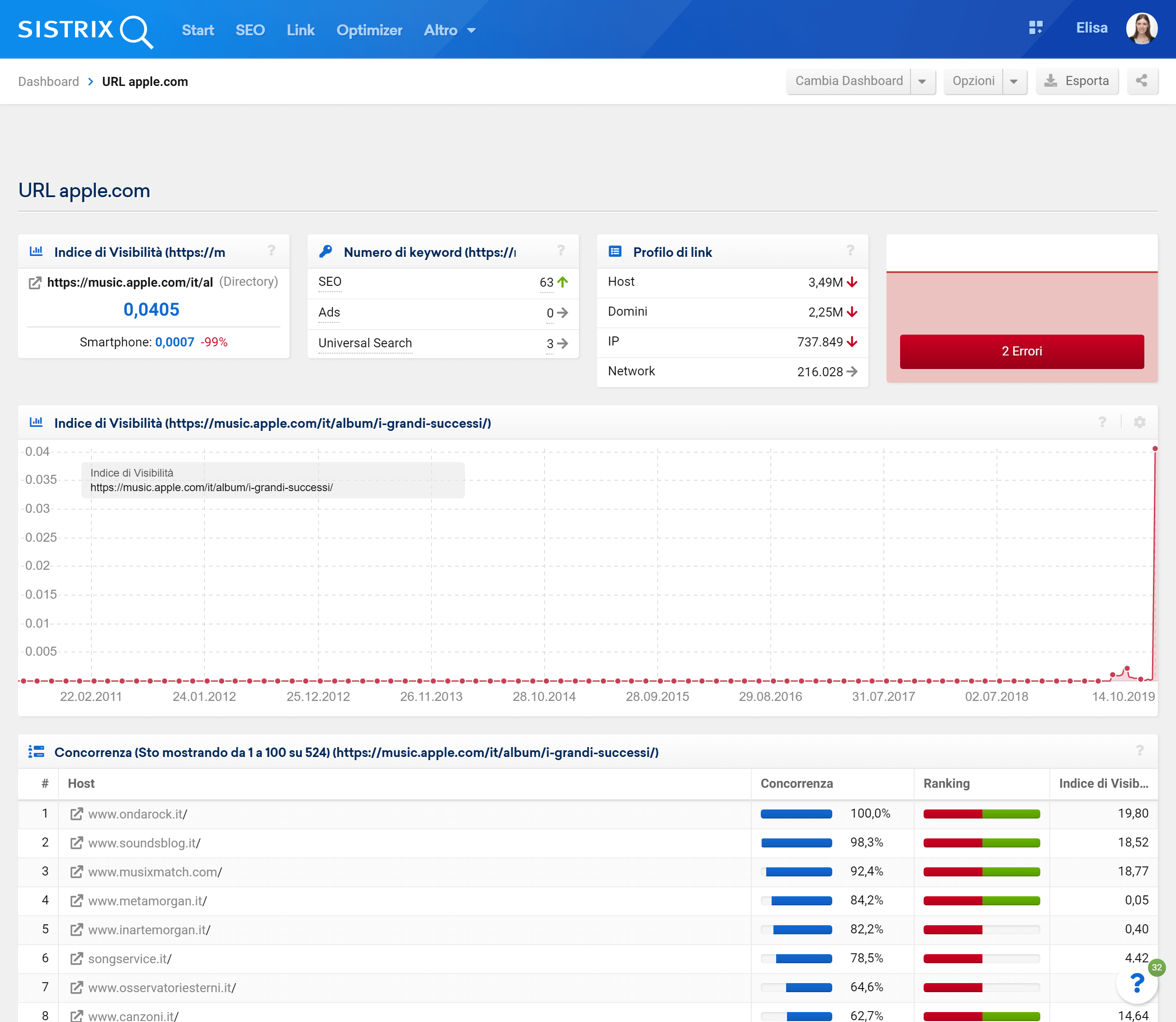The width and height of the screenshot is (1176, 1022).
Task: Open the Optimizer menu item
Action: pos(369,30)
